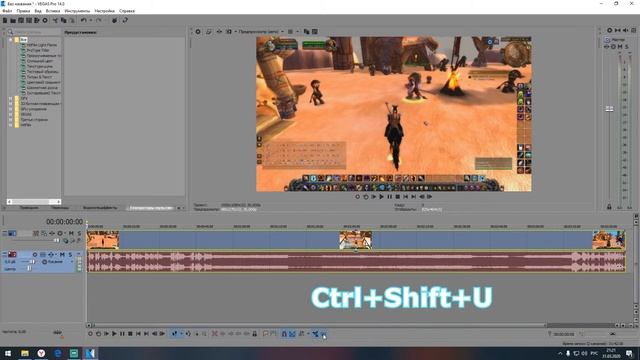This screenshot has height=360, width=640.
Task: Click the timeline record button
Action: [x=91, y=334]
